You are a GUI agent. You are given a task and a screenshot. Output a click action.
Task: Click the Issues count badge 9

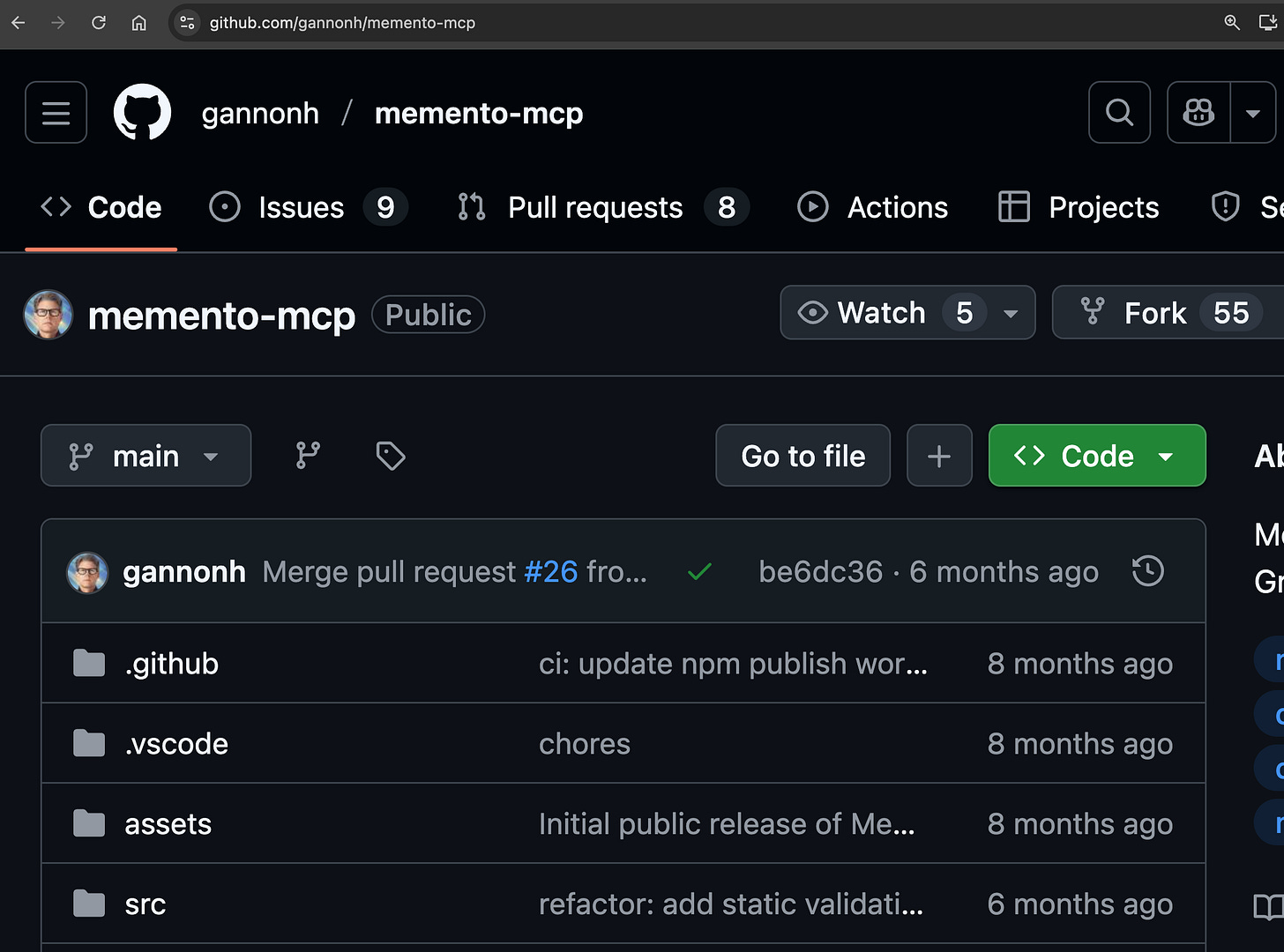pos(385,208)
